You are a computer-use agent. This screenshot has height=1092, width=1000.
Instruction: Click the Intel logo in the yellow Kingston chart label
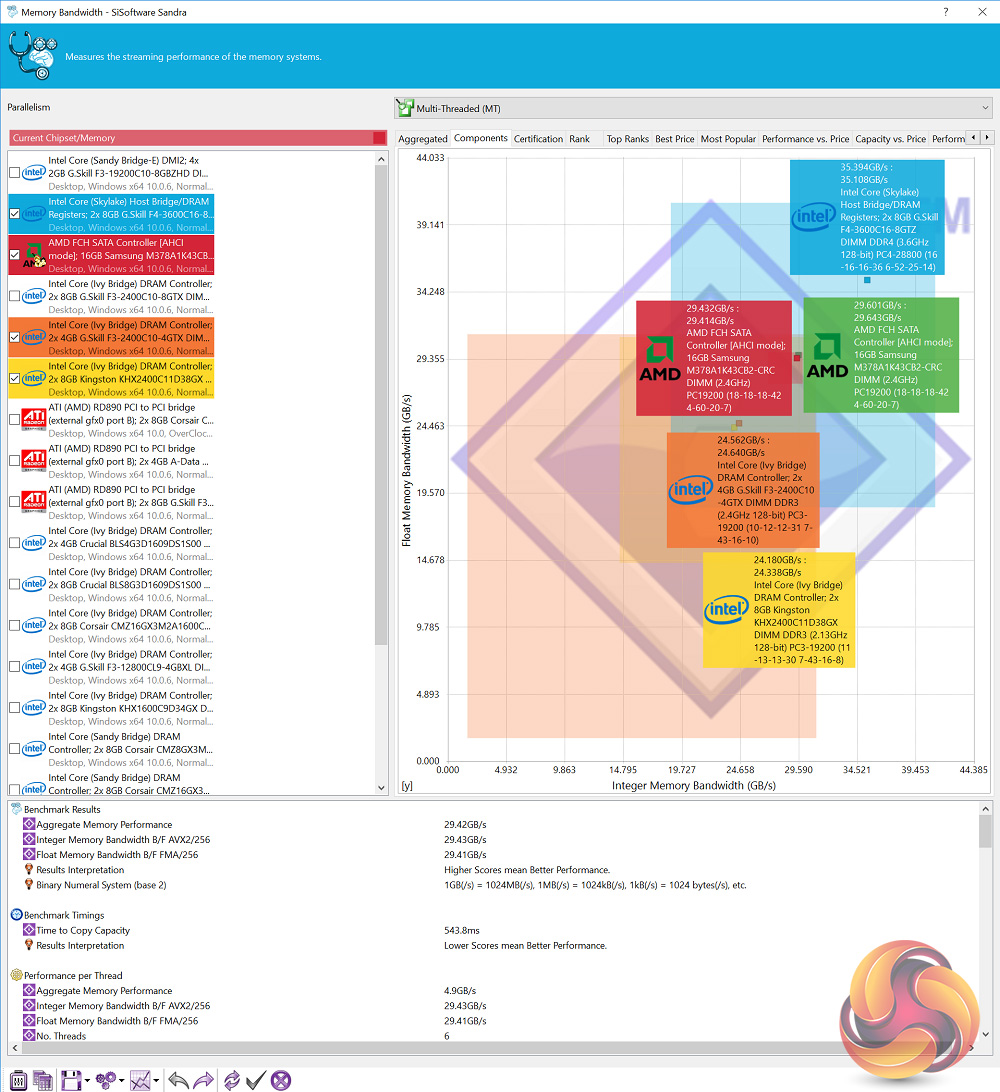[726, 609]
